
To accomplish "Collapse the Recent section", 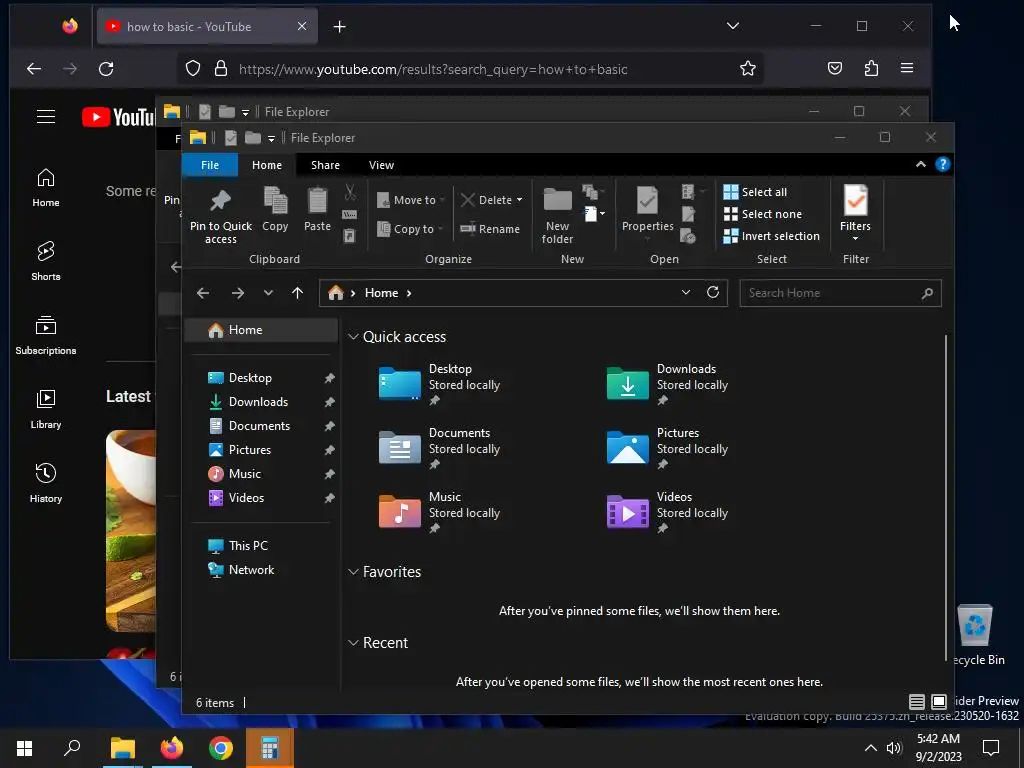I will tap(353, 643).
